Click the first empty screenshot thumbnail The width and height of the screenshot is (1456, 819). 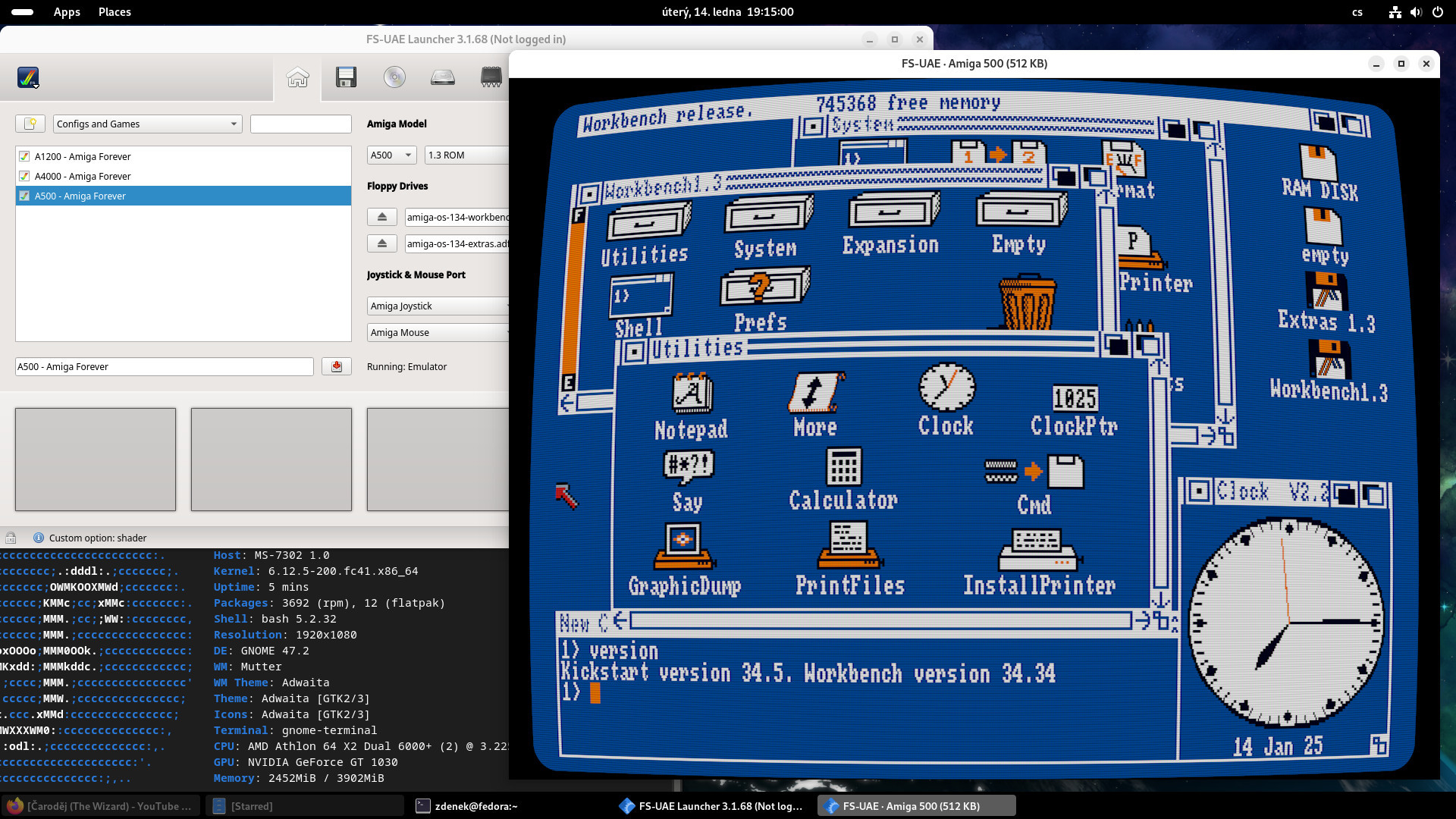96,460
